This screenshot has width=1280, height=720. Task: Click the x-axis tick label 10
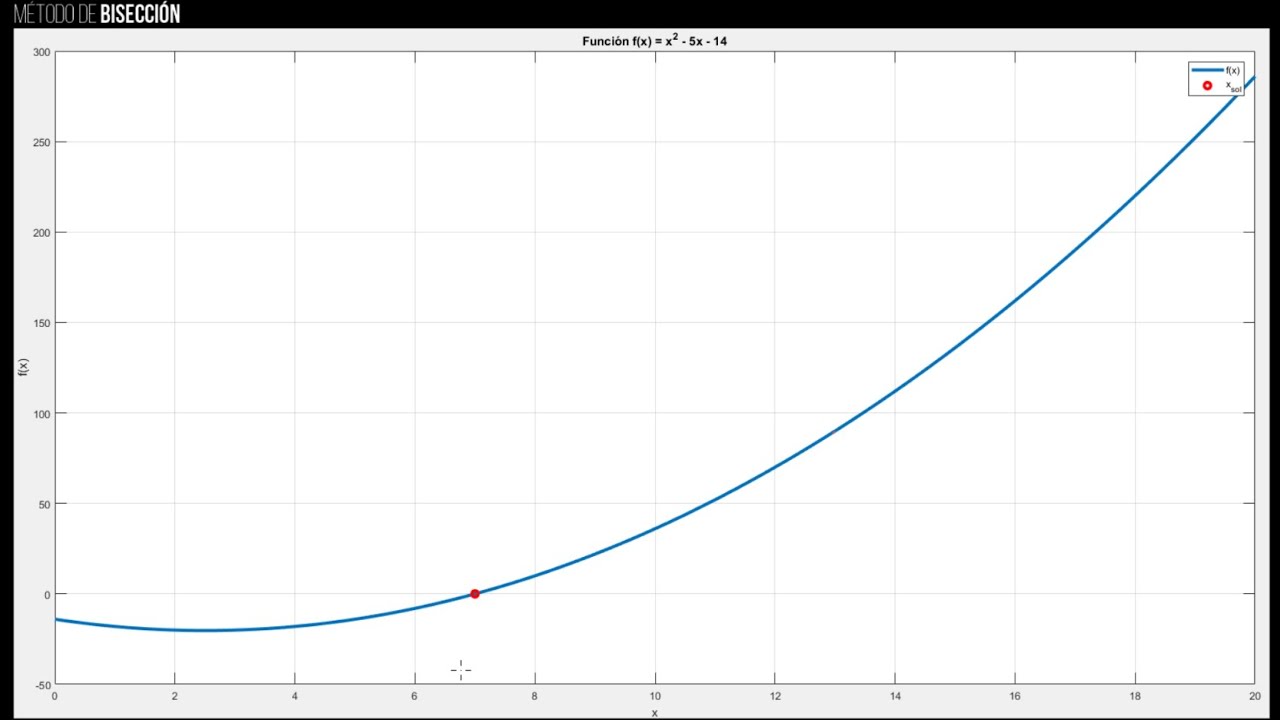click(x=655, y=697)
